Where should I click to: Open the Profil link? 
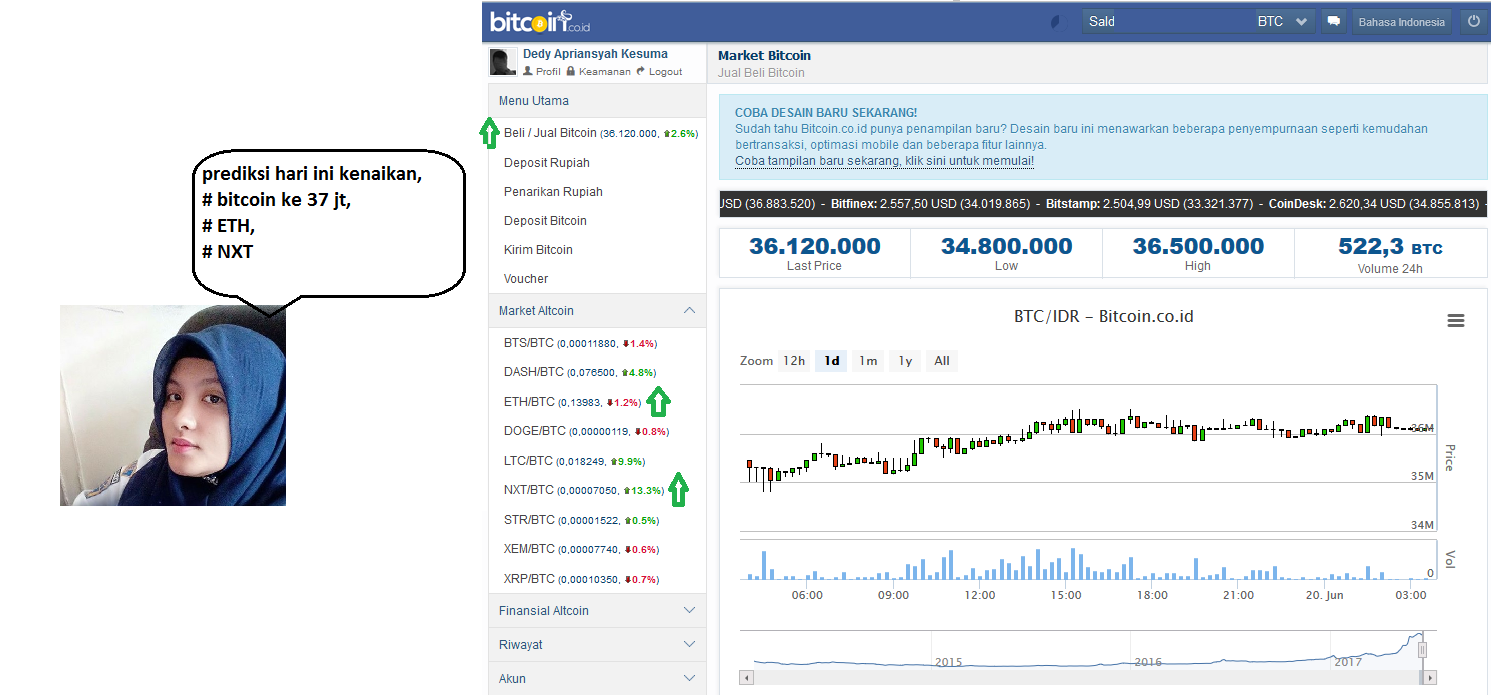[541, 72]
